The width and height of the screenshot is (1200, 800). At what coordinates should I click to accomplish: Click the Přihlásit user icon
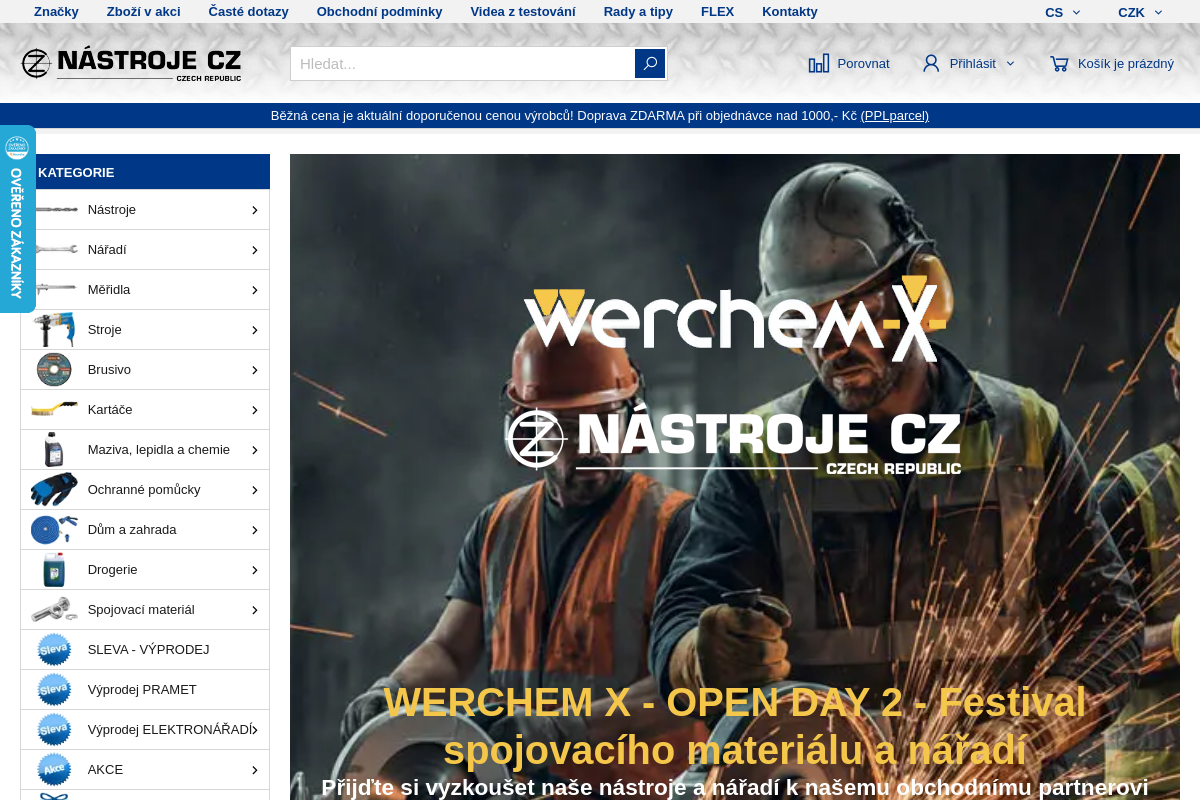(x=931, y=63)
